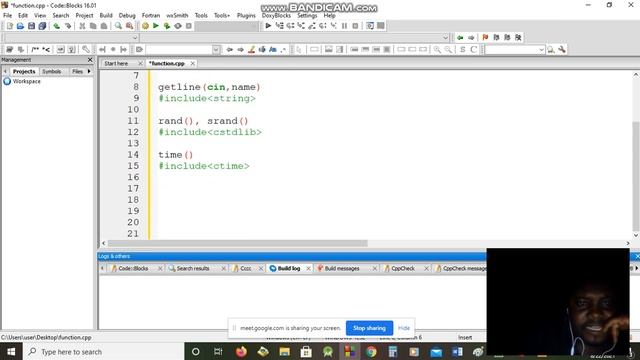Copy selection toolbar icon

point(93,26)
